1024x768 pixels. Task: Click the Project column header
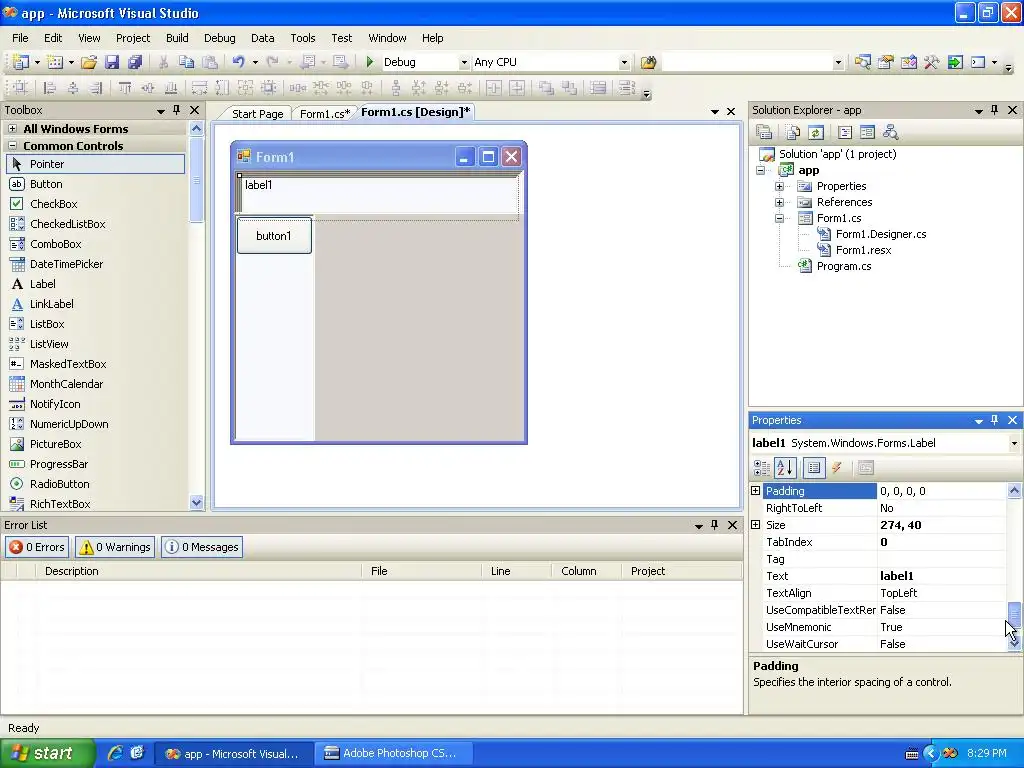point(681,571)
